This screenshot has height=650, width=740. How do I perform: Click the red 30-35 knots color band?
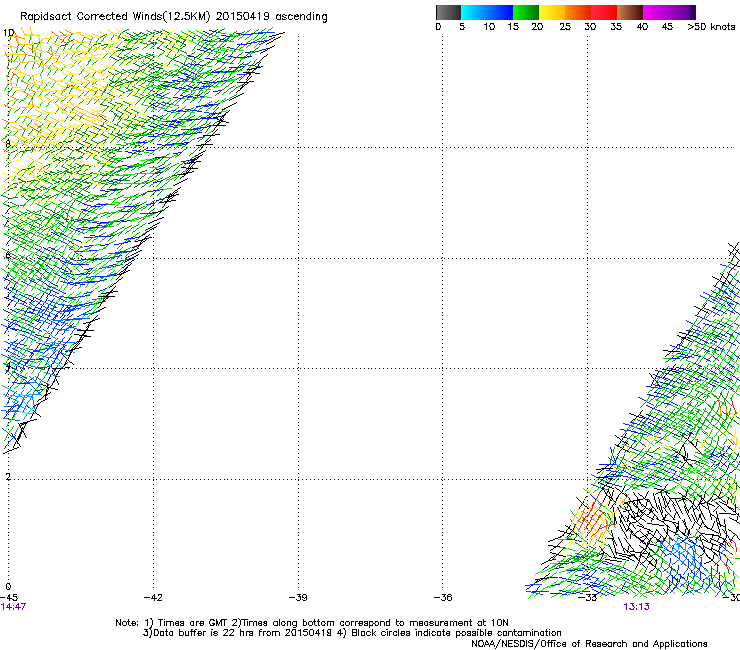coord(604,12)
